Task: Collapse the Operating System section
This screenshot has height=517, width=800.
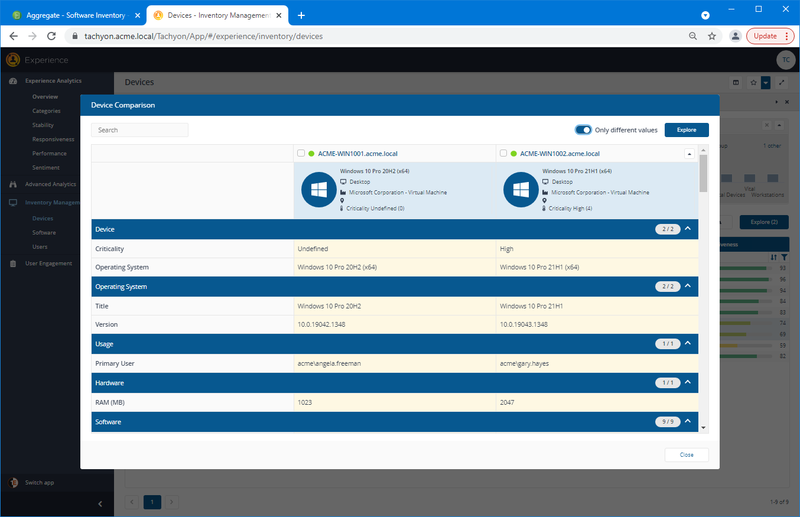Action: 688,286
